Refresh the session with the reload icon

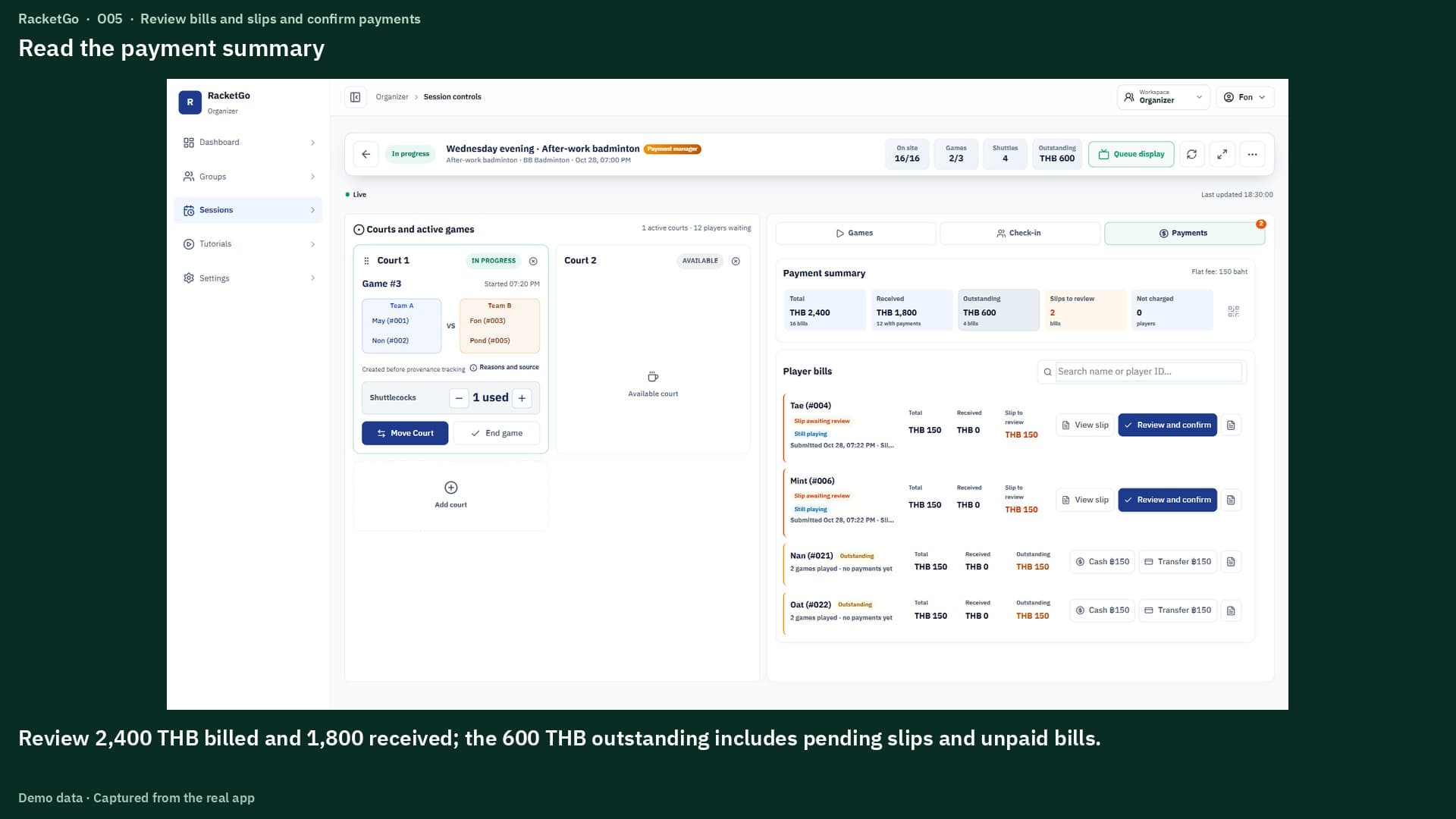tap(1192, 154)
